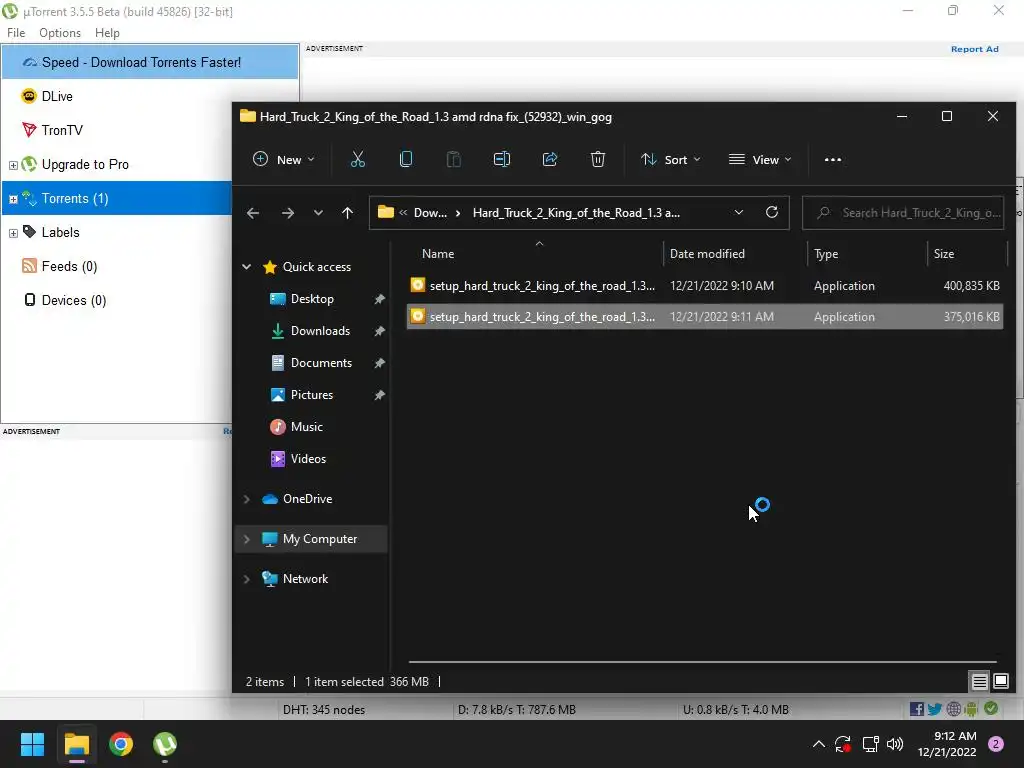Open Documents in Quick access
The width and height of the screenshot is (1024, 768).
click(321, 362)
